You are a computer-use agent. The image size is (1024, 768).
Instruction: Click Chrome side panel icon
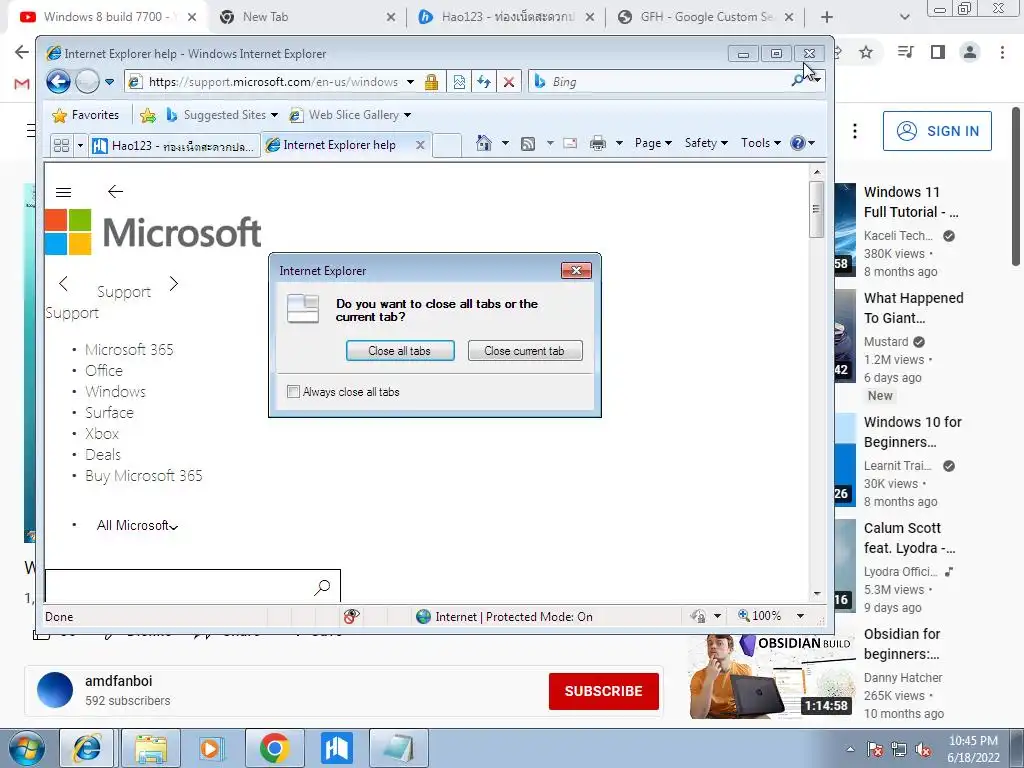(x=938, y=52)
